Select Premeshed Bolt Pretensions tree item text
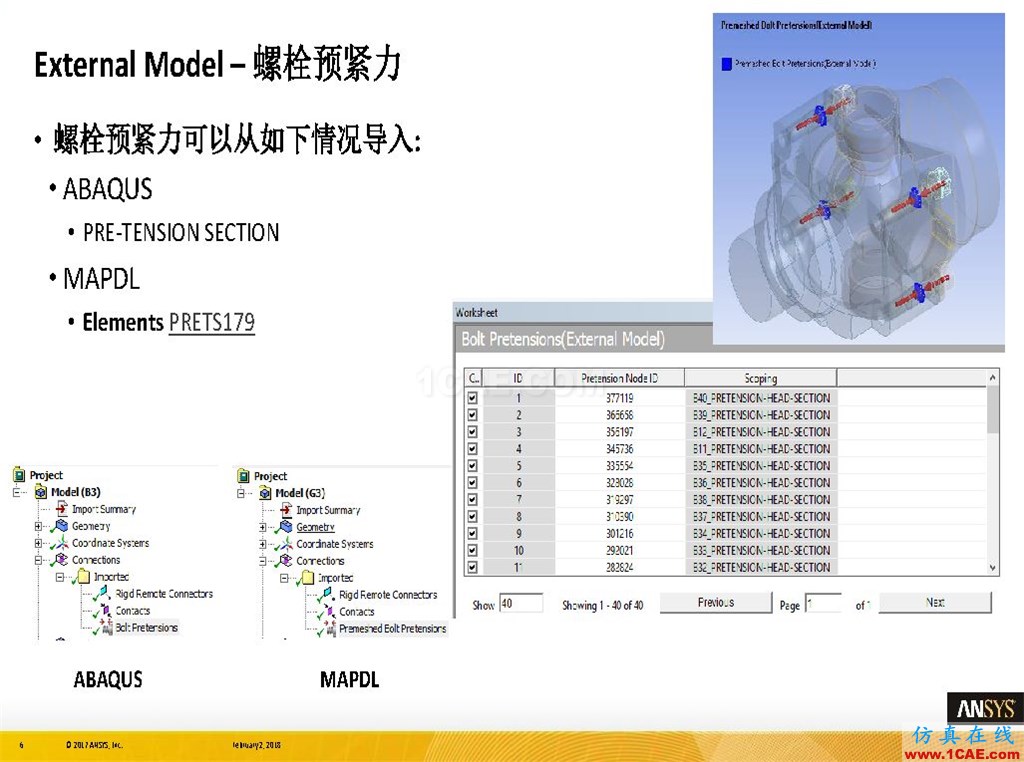Image resolution: width=1024 pixels, height=762 pixels. (392, 629)
